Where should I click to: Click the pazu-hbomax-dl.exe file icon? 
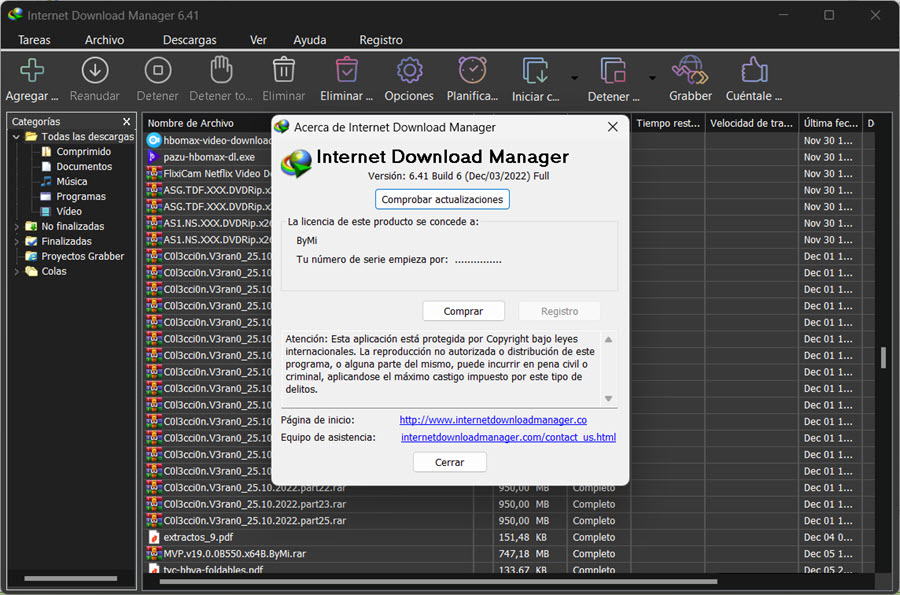pyautogui.click(x=153, y=157)
